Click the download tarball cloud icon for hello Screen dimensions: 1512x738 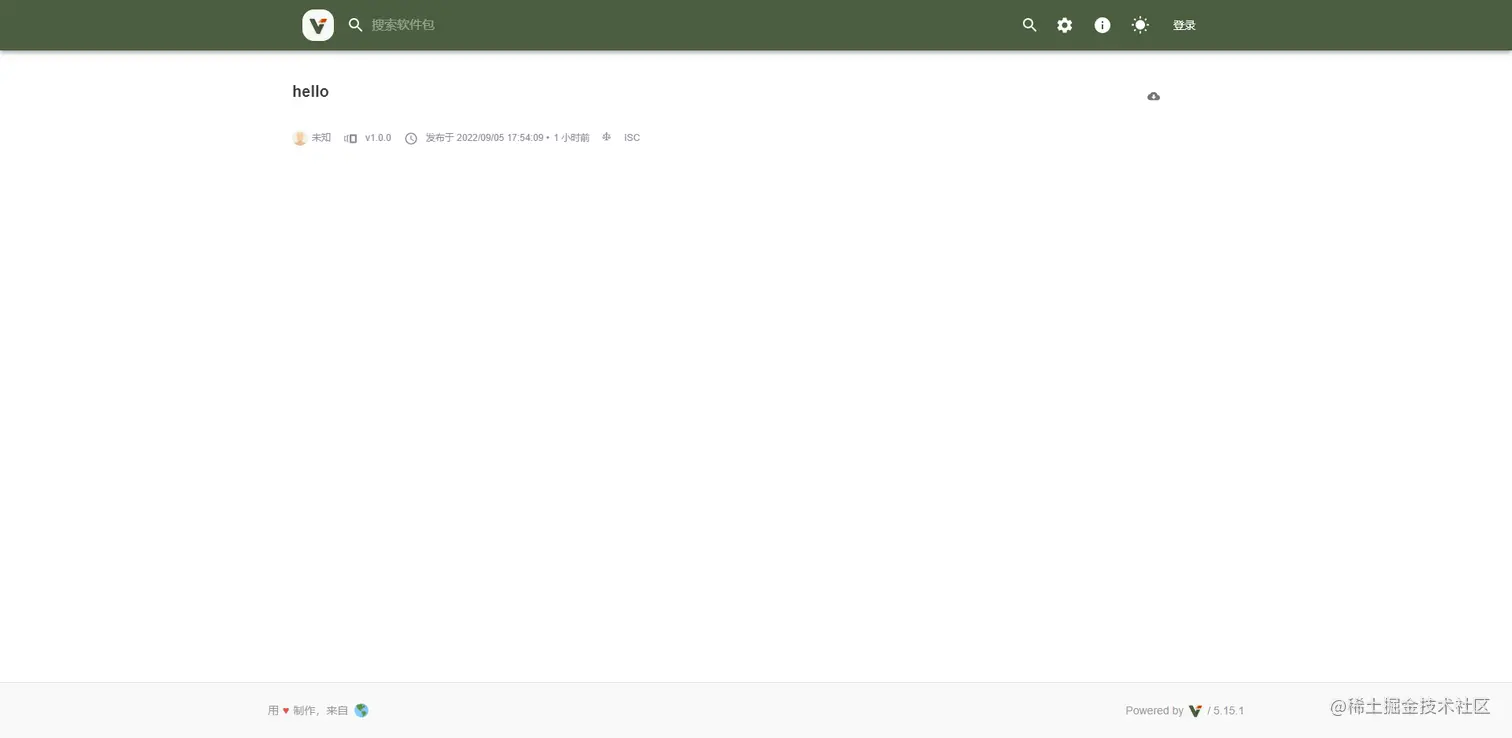(x=1153, y=96)
